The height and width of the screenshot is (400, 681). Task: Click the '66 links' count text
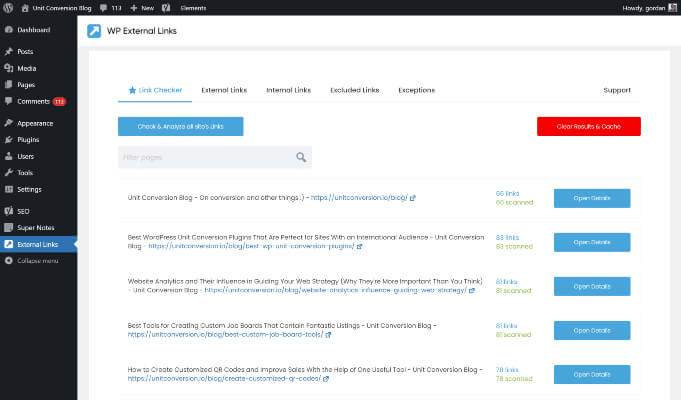tap(507, 193)
